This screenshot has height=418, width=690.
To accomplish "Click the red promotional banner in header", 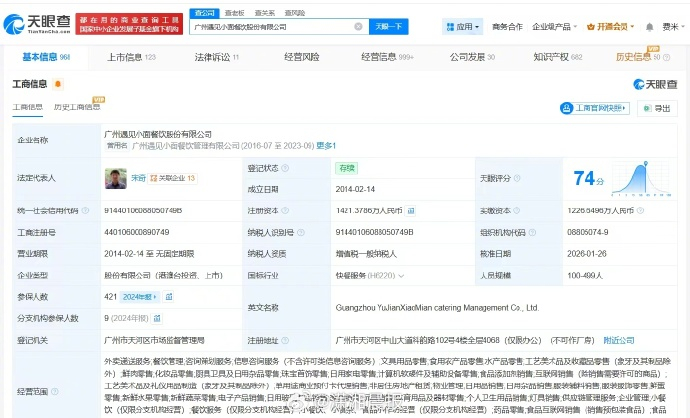I will pyautogui.click(x=129, y=24).
